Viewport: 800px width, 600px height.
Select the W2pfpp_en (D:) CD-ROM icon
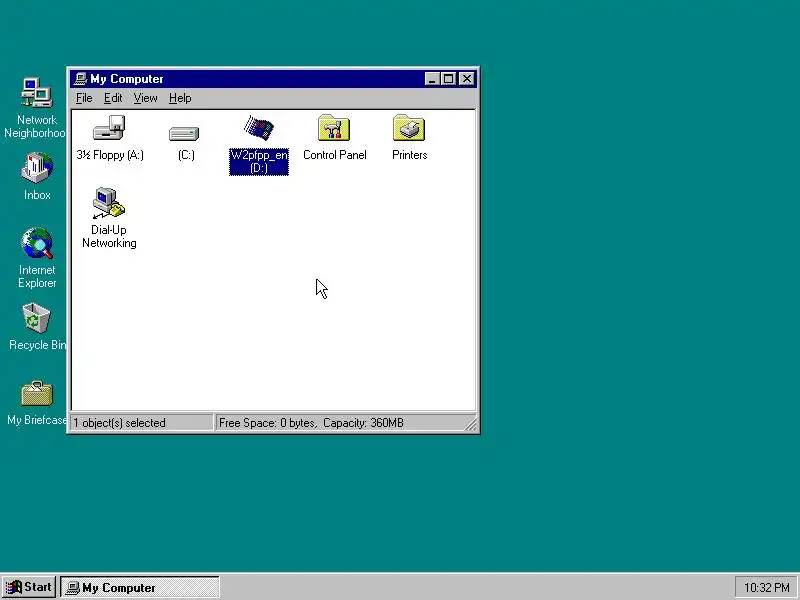coord(259,128)
